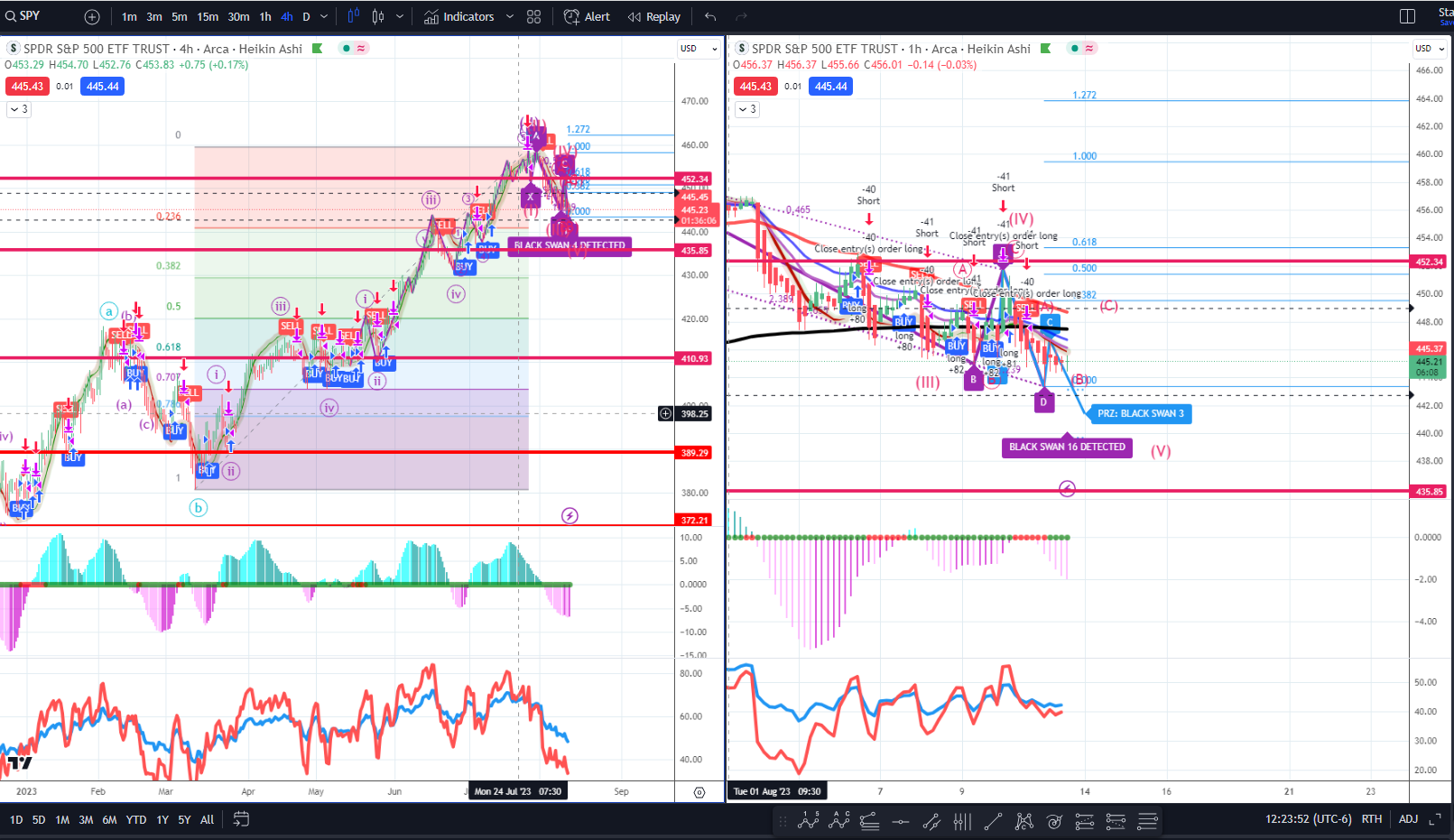Select the parallel channel drawing tool
The height and width of the screenshot is (840, 1454).
(x=931, y=821)
